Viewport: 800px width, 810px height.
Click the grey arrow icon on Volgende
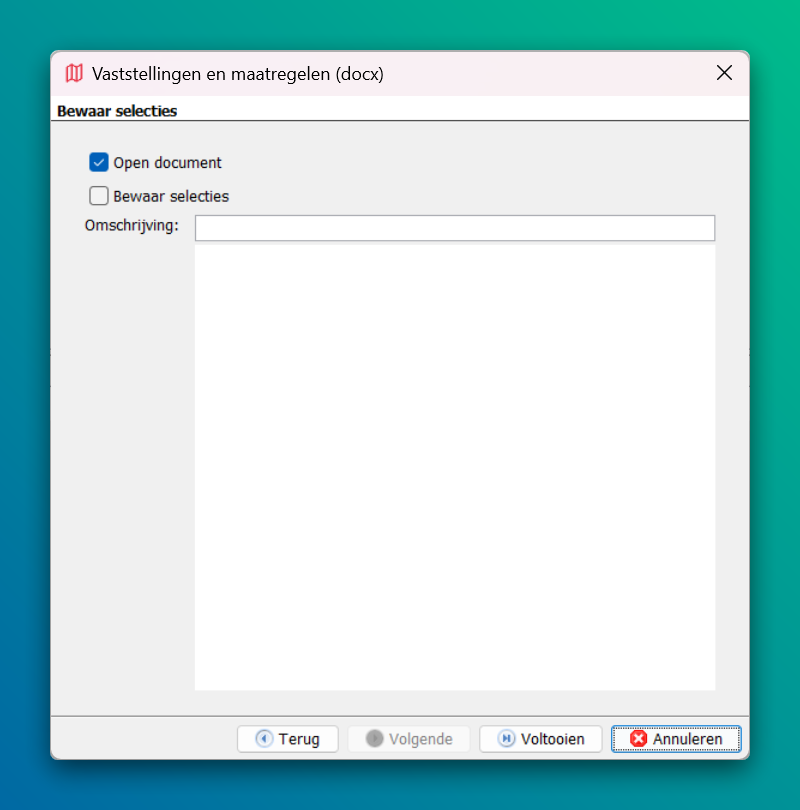point(374,739)
